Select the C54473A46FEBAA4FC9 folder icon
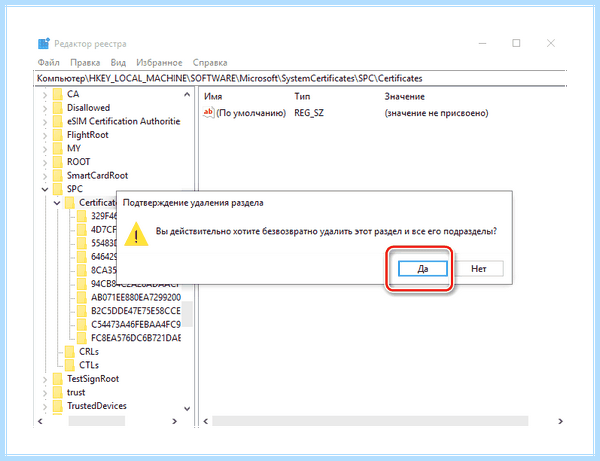 pos(82,324)
